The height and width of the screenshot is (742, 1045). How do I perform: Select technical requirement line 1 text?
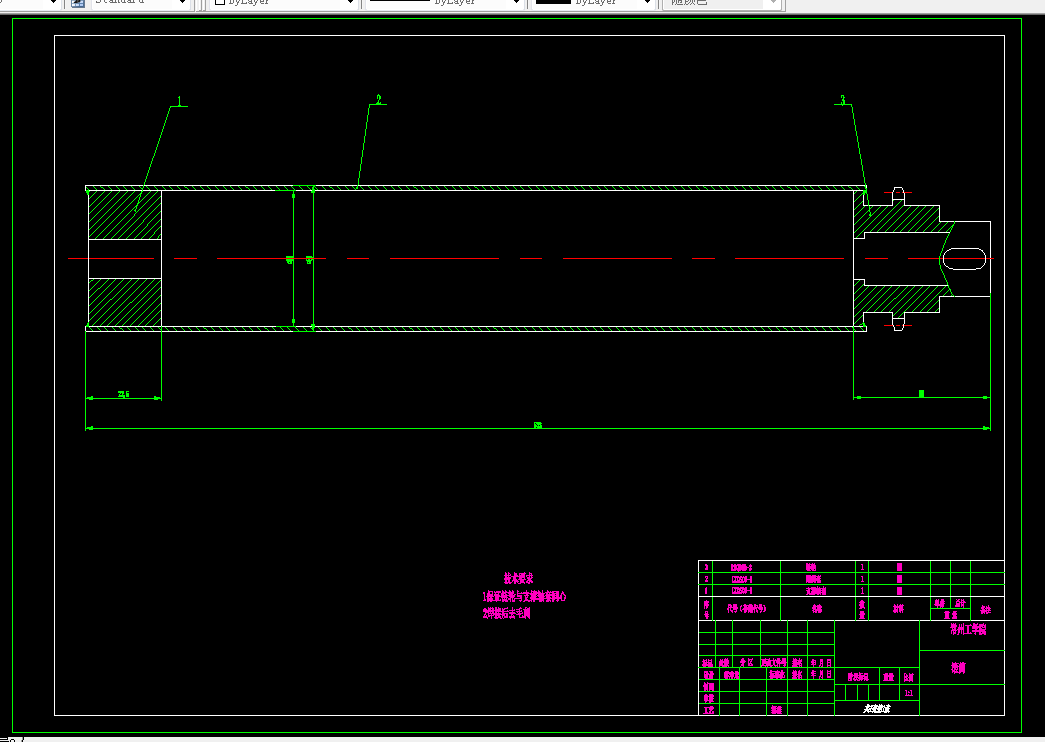[524, 596]
